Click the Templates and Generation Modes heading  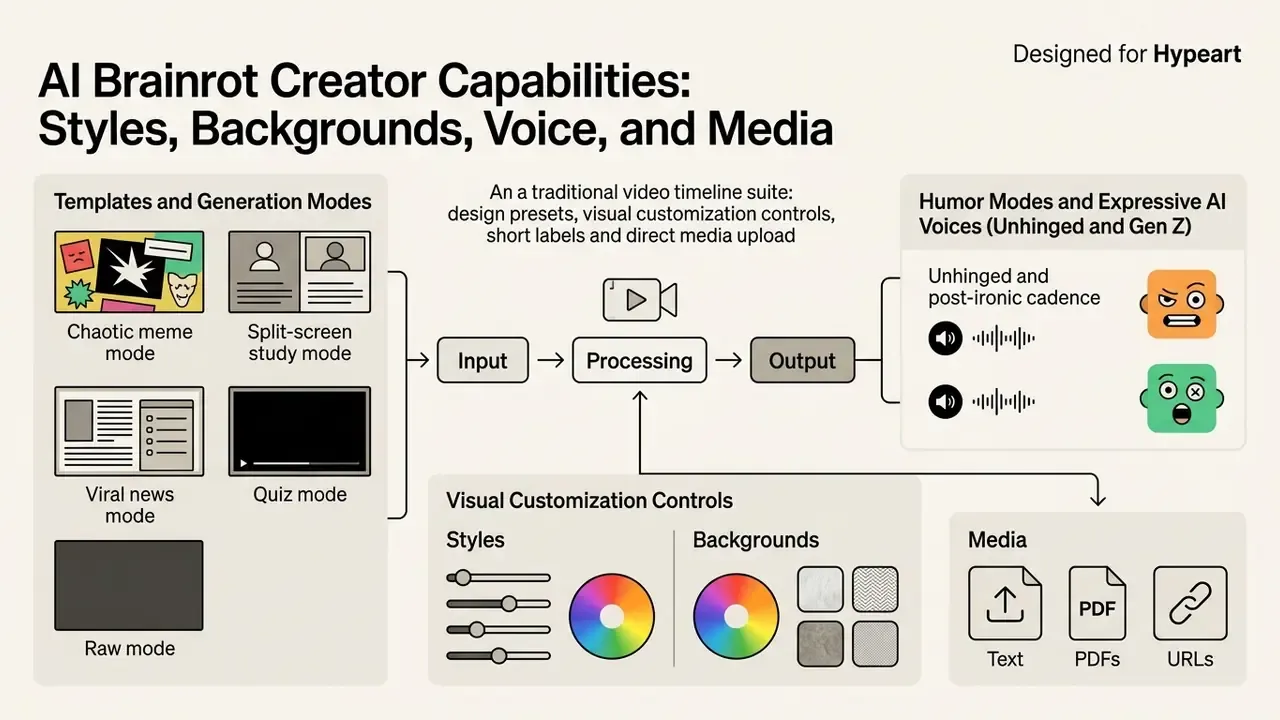[212, 201]
